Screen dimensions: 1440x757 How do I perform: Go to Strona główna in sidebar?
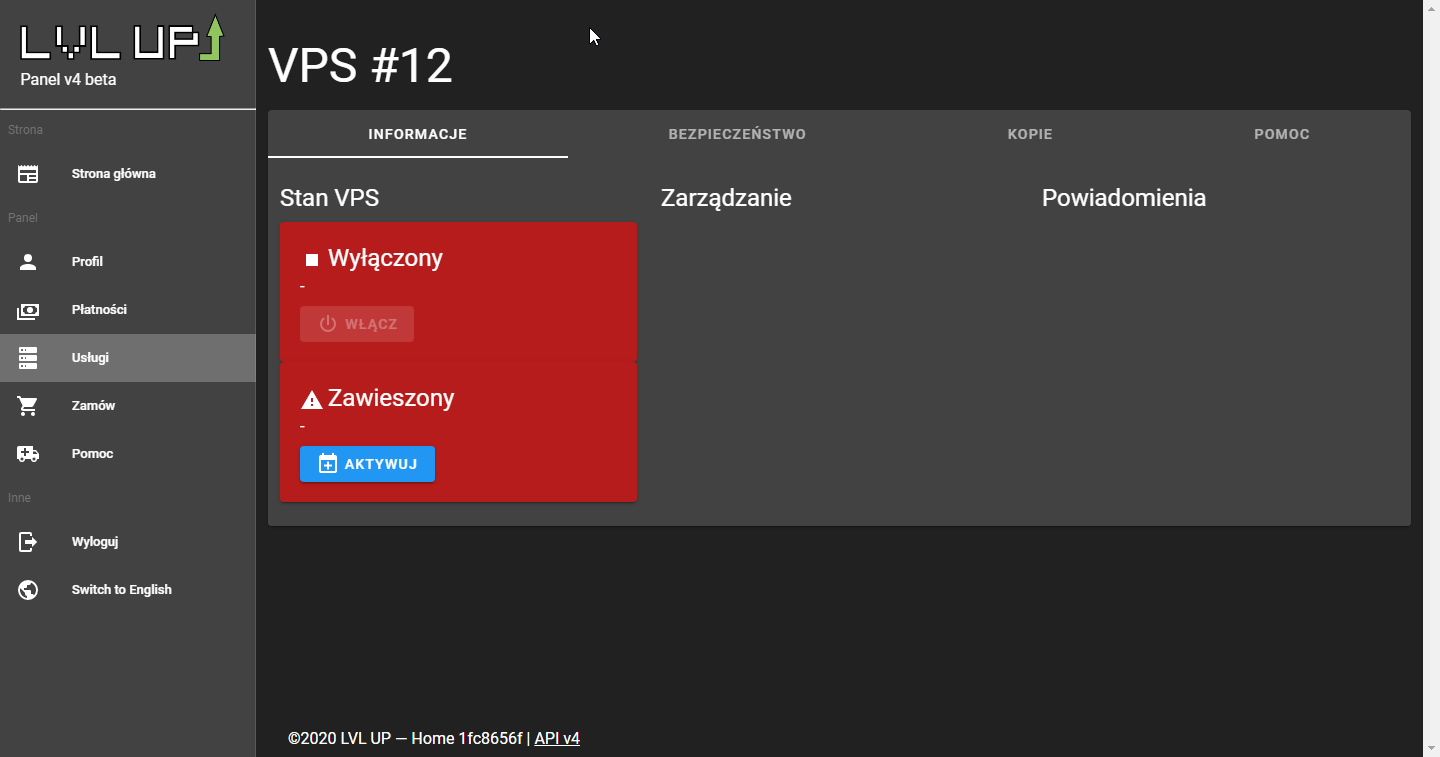113,174
